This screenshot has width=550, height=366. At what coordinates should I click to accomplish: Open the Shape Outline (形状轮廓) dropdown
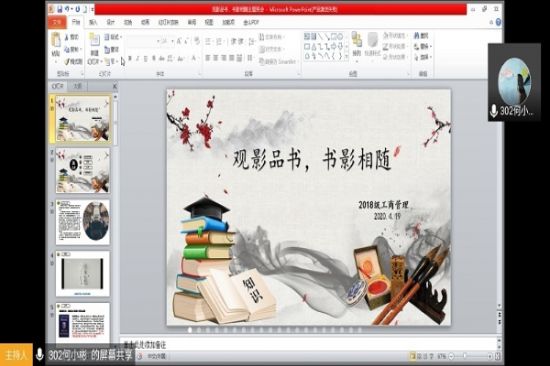[x=395, y=46]
